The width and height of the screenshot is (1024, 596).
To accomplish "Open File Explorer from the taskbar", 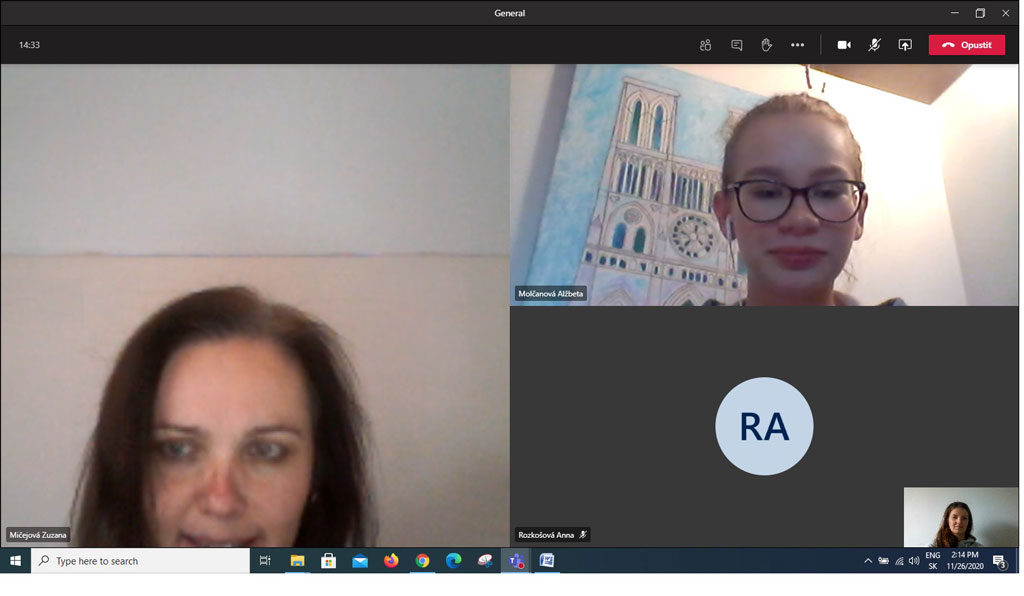I will (297, 561).
